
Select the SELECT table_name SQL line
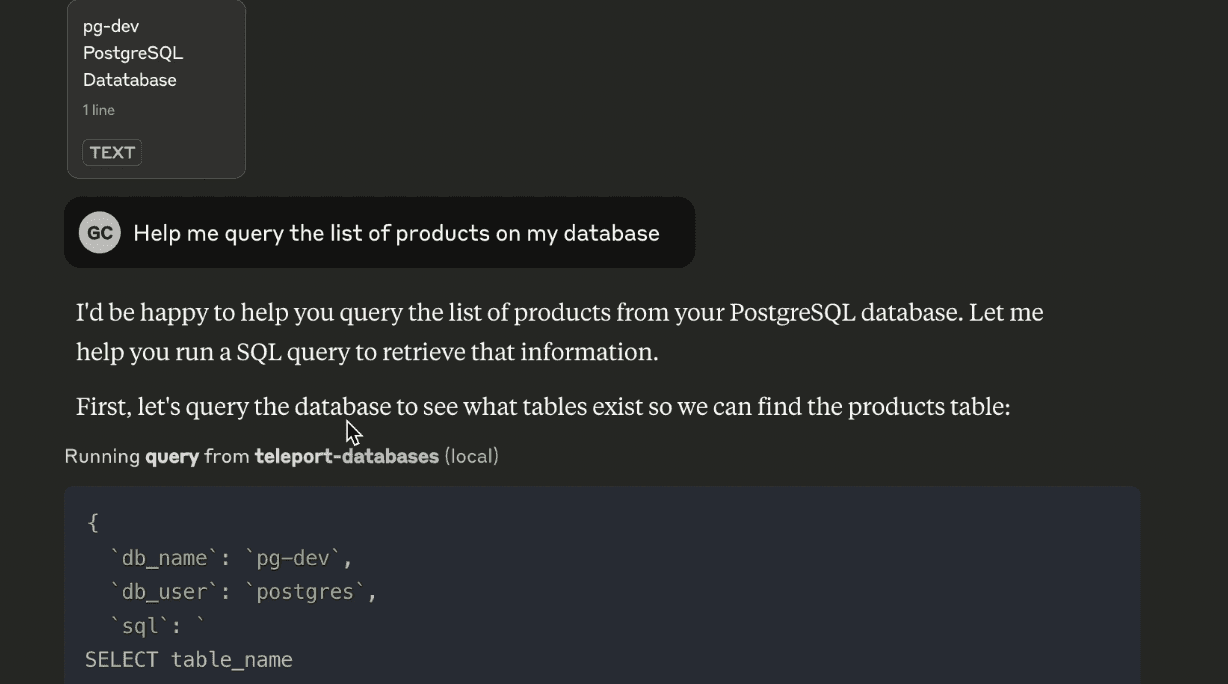[190, 659]
